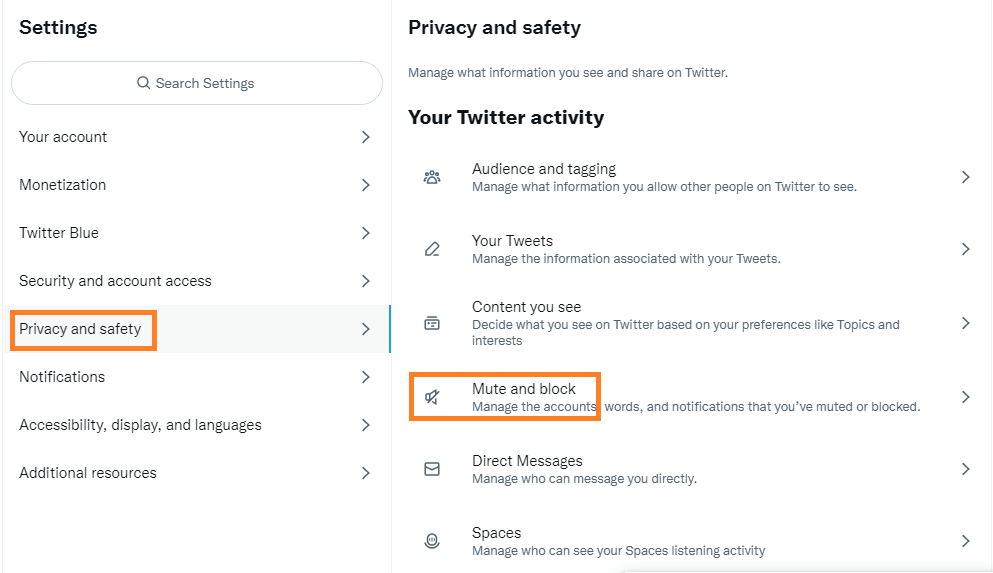Open Direct Messages privacy settings
Screen dimensions: 993x573
click(x=692, y=469)
